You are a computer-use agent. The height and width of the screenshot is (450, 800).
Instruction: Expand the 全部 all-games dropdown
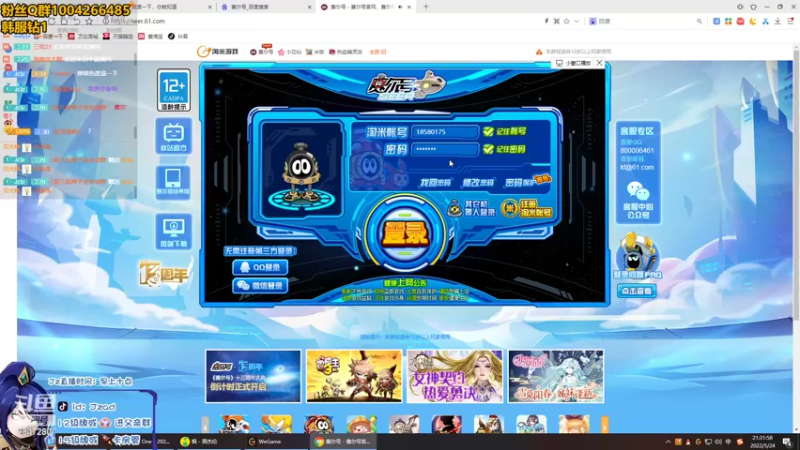pyautogui.click(x=378, y=52)
